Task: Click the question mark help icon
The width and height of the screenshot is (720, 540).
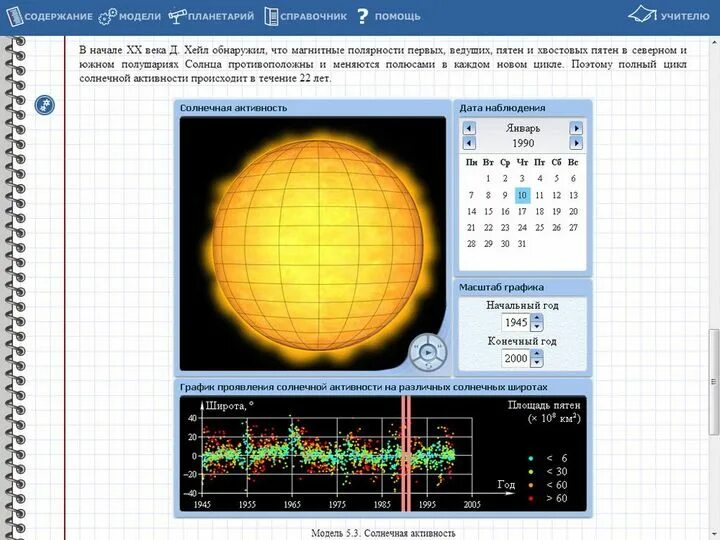Action: [362, 17]
